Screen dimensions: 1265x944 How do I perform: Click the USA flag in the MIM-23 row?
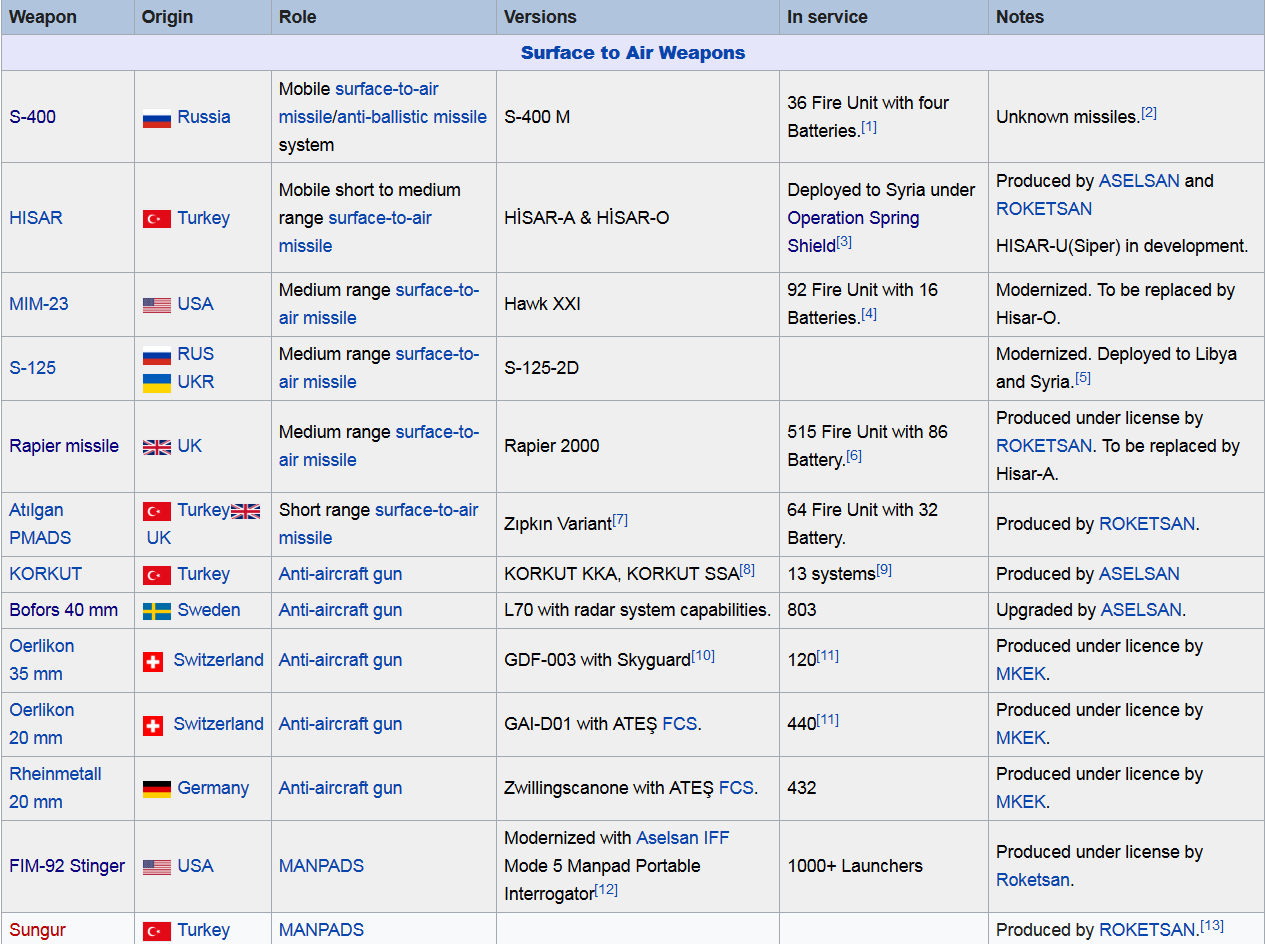pos(157,305)
